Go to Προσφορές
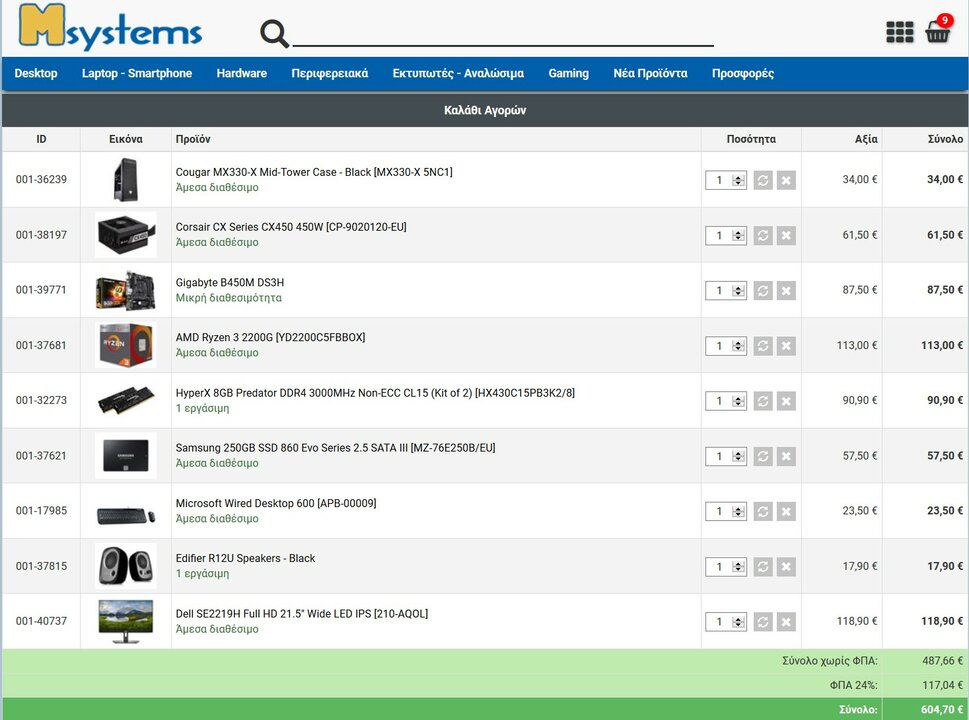 pyautogui.click(x=743, y=73)
